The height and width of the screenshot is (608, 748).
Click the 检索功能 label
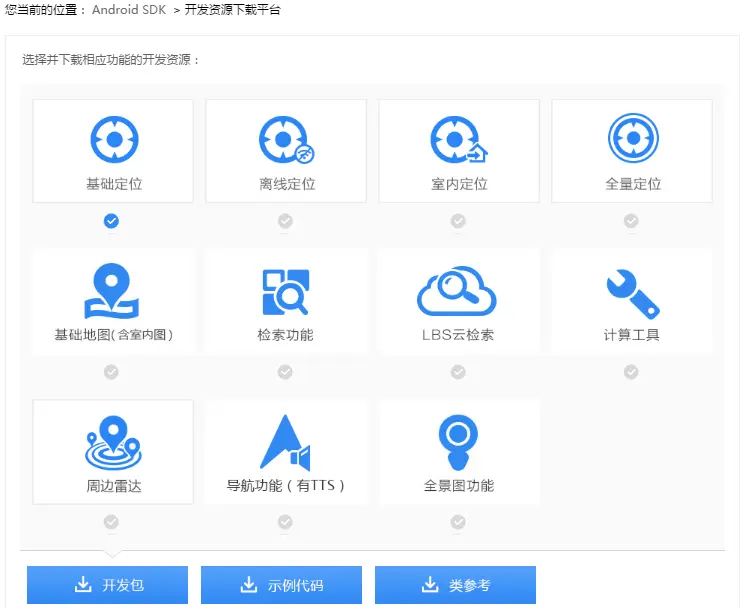(x=285, y=335)
